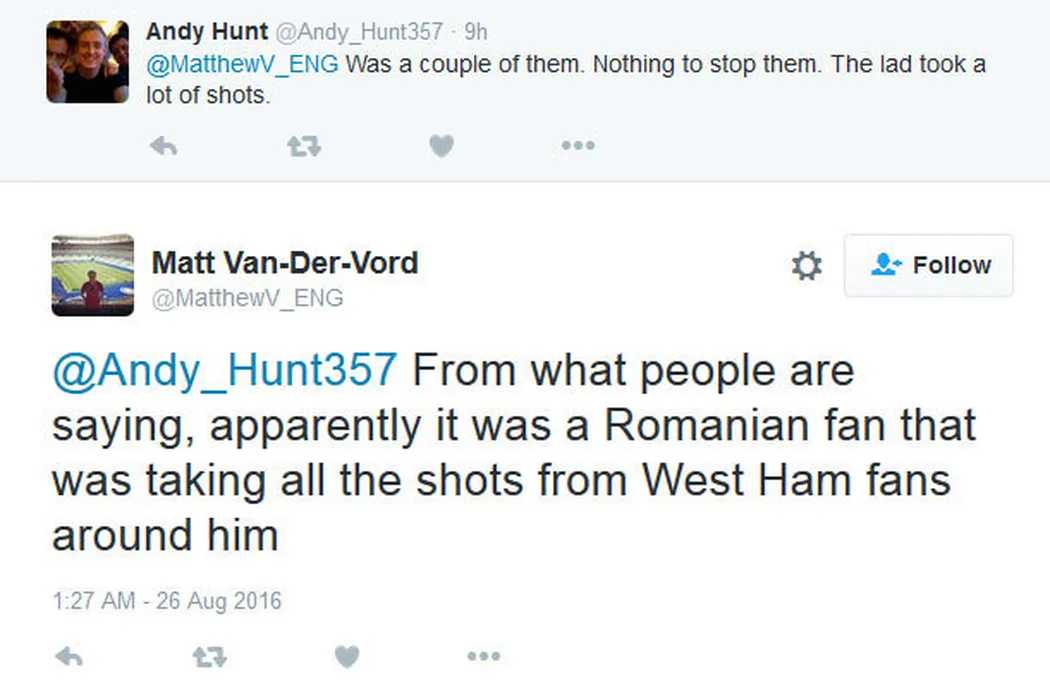Viewport: 1050px width, 700px height.
Task: Like Andy Hunt's tweet with the heart
Action: point(441,146)
